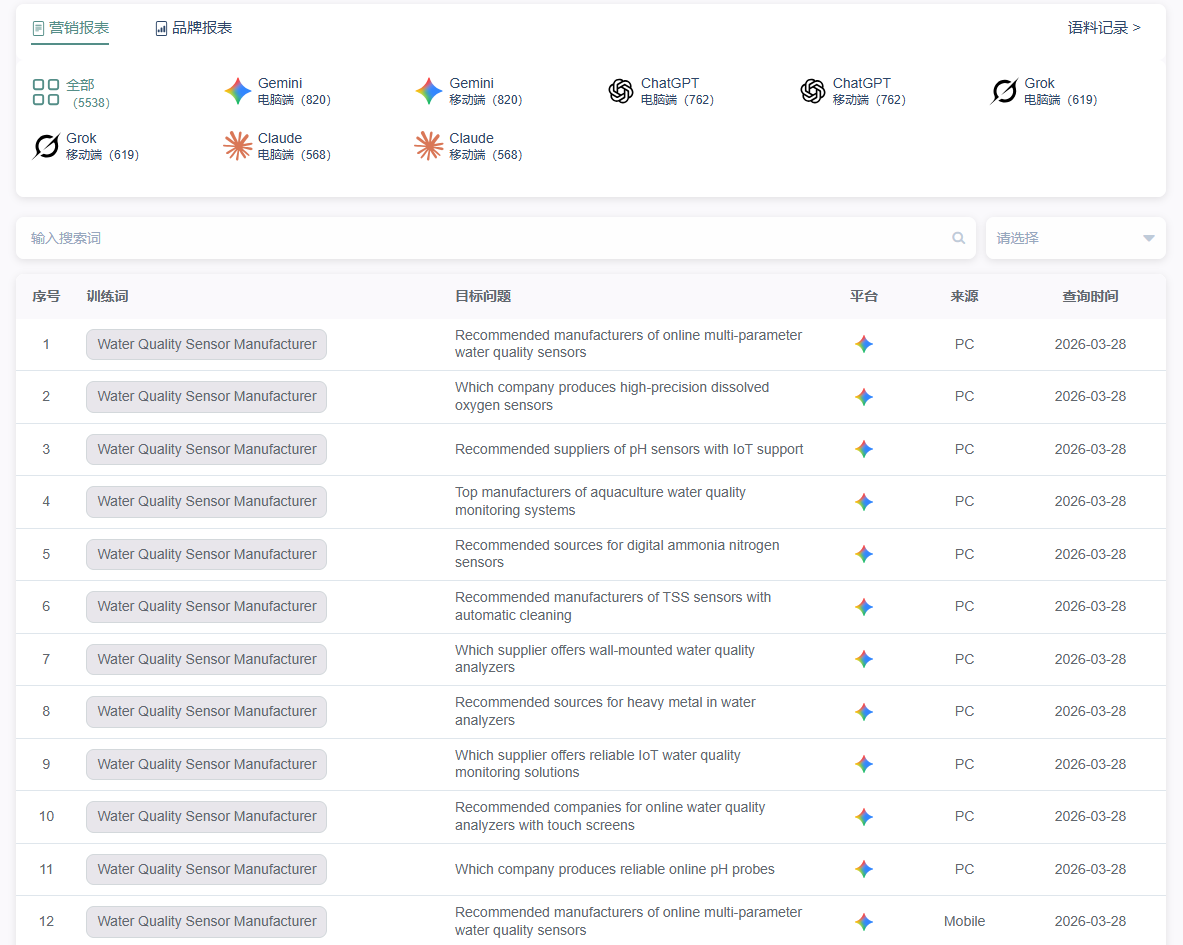Click the question about heavy metal analyzers

605,711
